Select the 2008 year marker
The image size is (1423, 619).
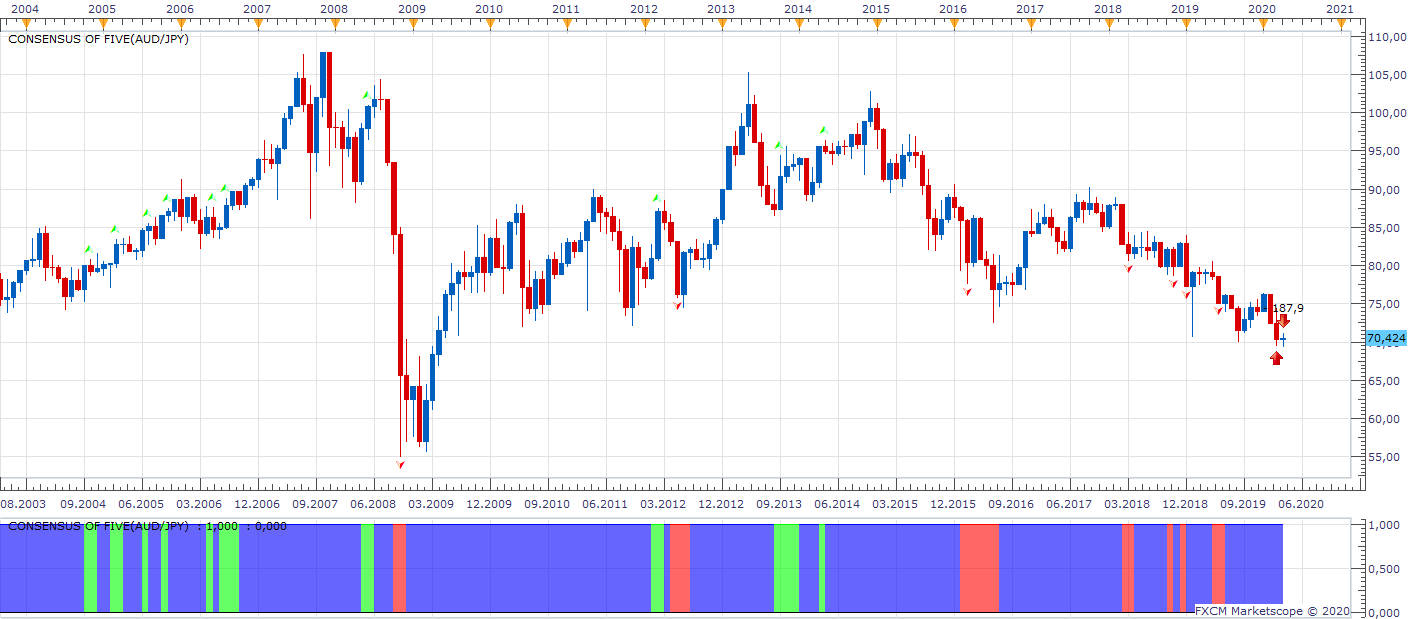tap(334, 8)
